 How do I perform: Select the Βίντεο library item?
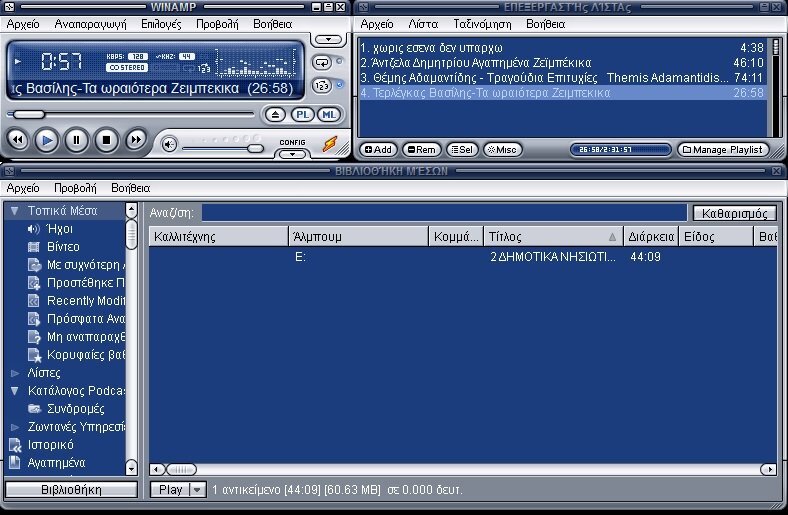pyautogui.click(x=53, y=247)
